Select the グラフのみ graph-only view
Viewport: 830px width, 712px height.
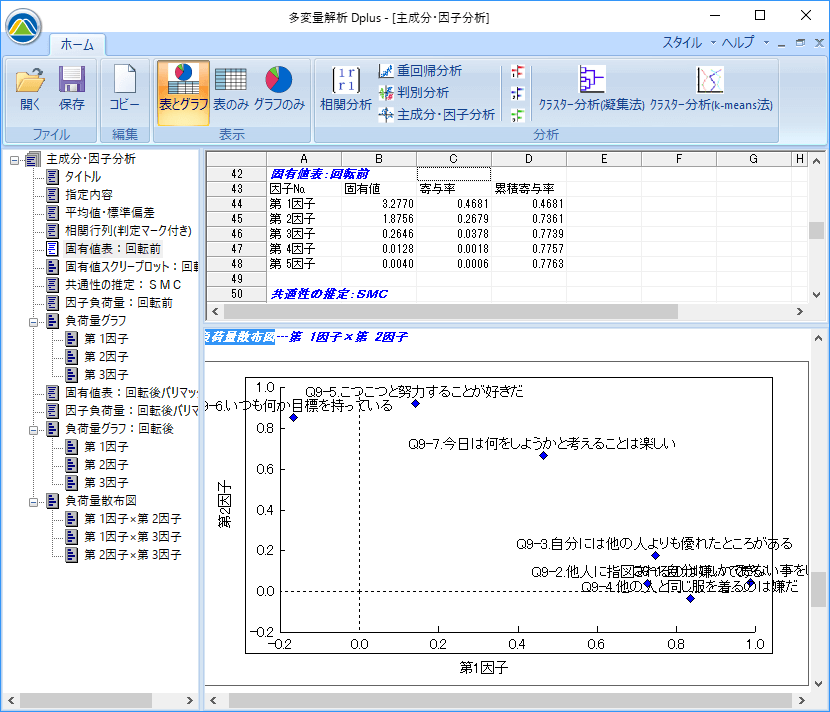pos(279,87)
